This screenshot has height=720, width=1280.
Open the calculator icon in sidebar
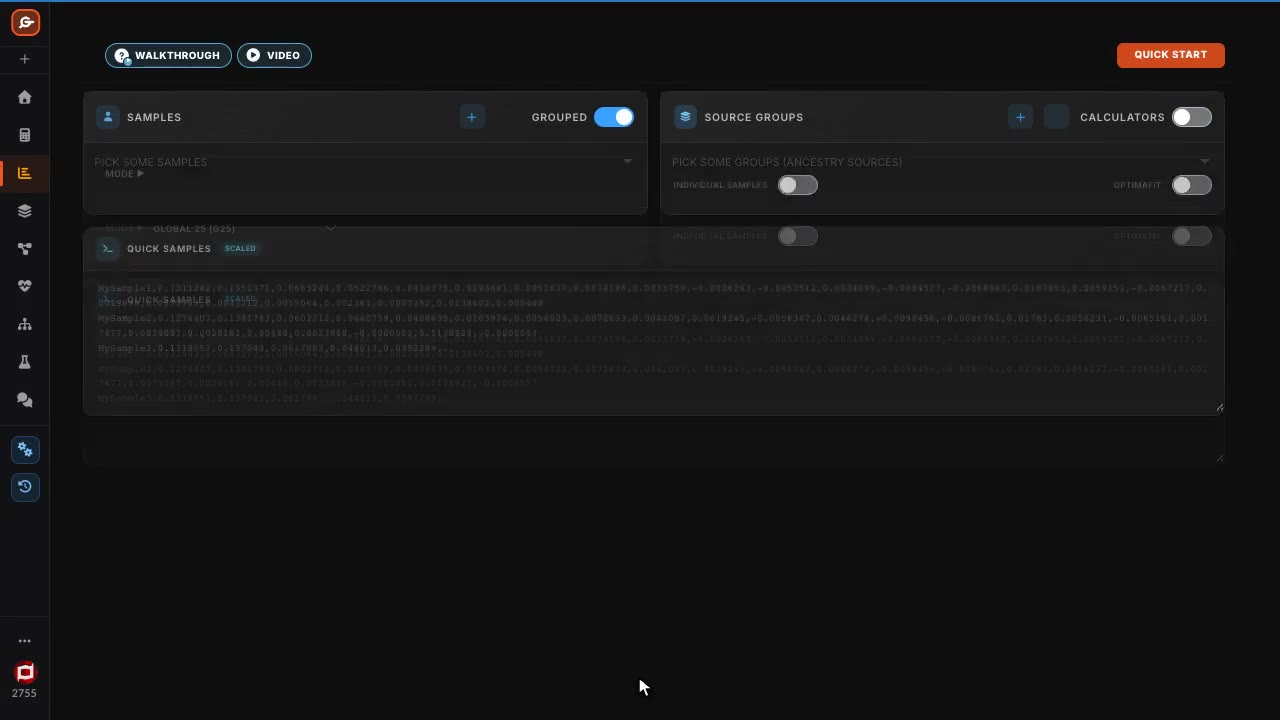25,135
